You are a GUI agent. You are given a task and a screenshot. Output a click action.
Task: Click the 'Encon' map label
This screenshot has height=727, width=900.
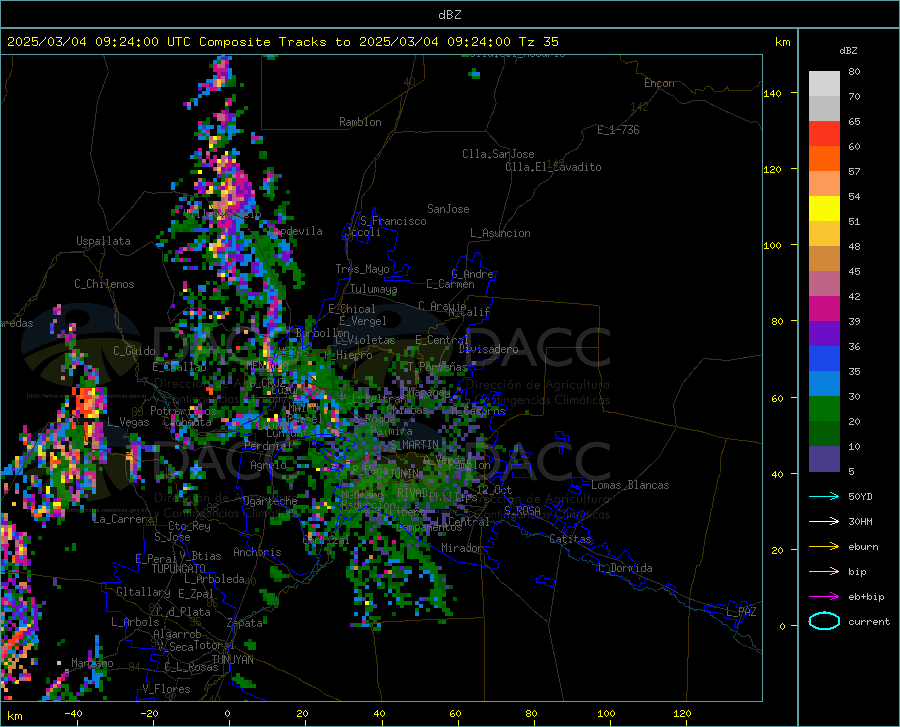click(x=659, y=83)
